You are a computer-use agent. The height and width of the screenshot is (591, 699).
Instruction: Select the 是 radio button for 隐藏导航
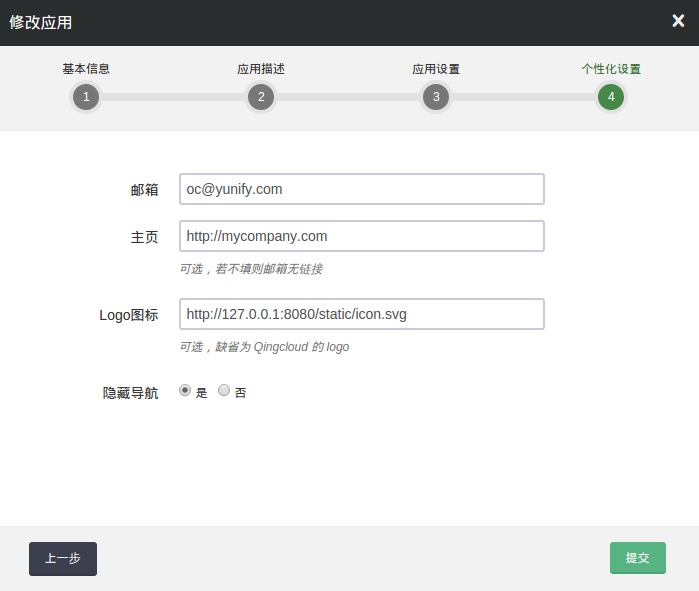click(185, 391)
